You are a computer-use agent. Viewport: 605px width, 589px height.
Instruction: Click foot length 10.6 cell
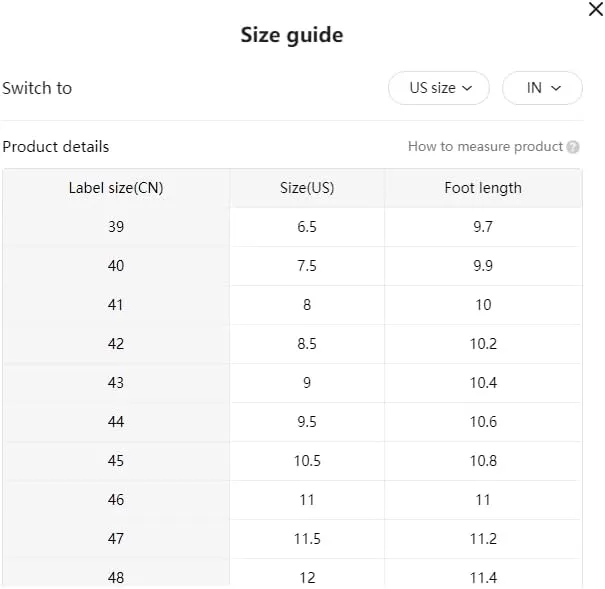point(483,422)
